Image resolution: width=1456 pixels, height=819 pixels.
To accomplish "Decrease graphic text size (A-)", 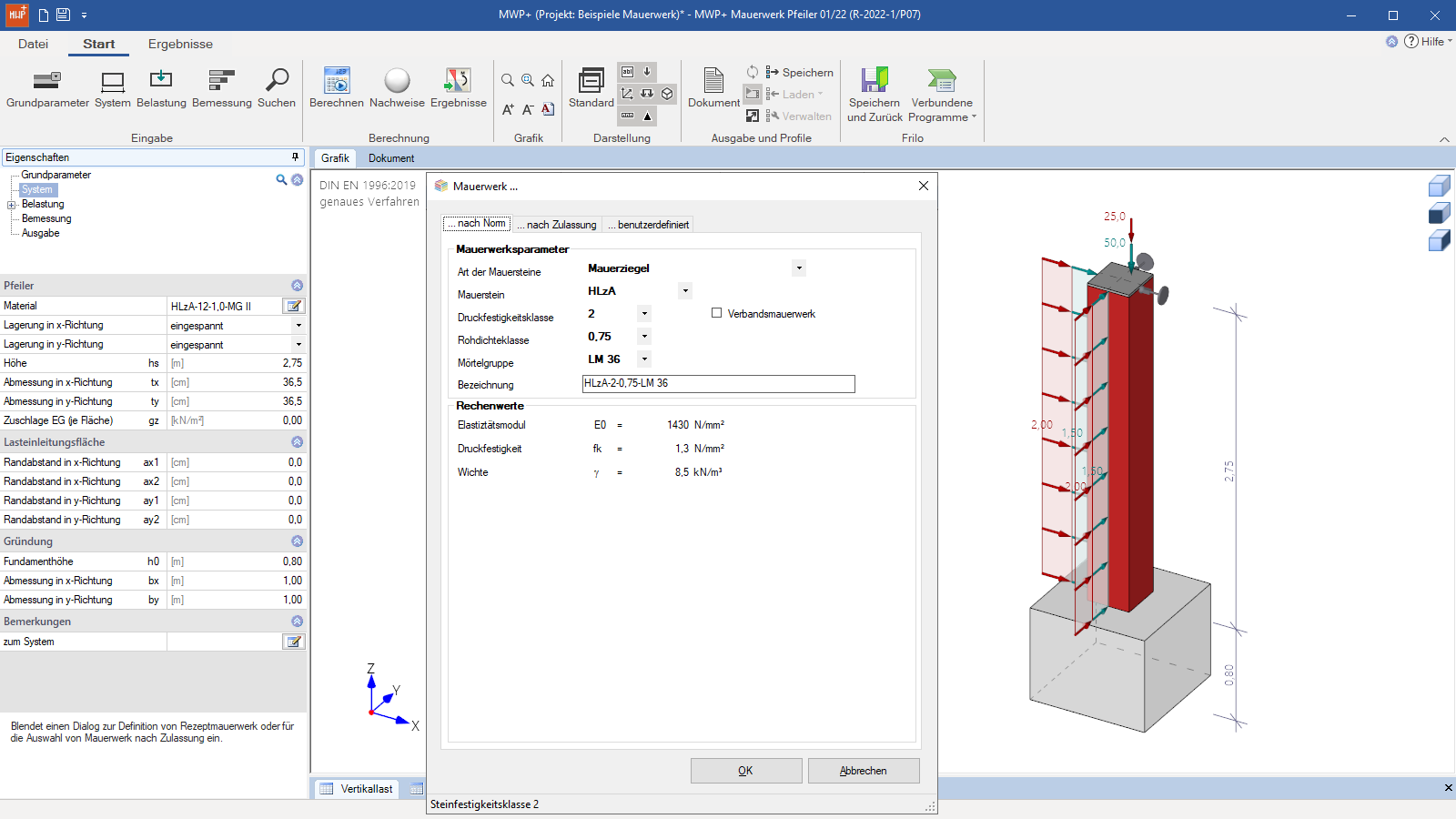I will pyautogui.click(x=528, y=109).
